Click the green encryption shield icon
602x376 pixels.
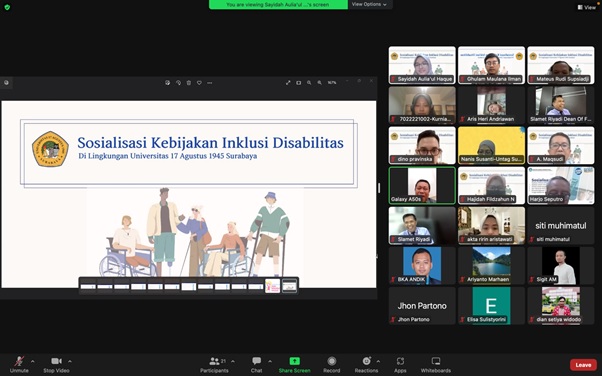pyautogui.click(x=7, y=7)
